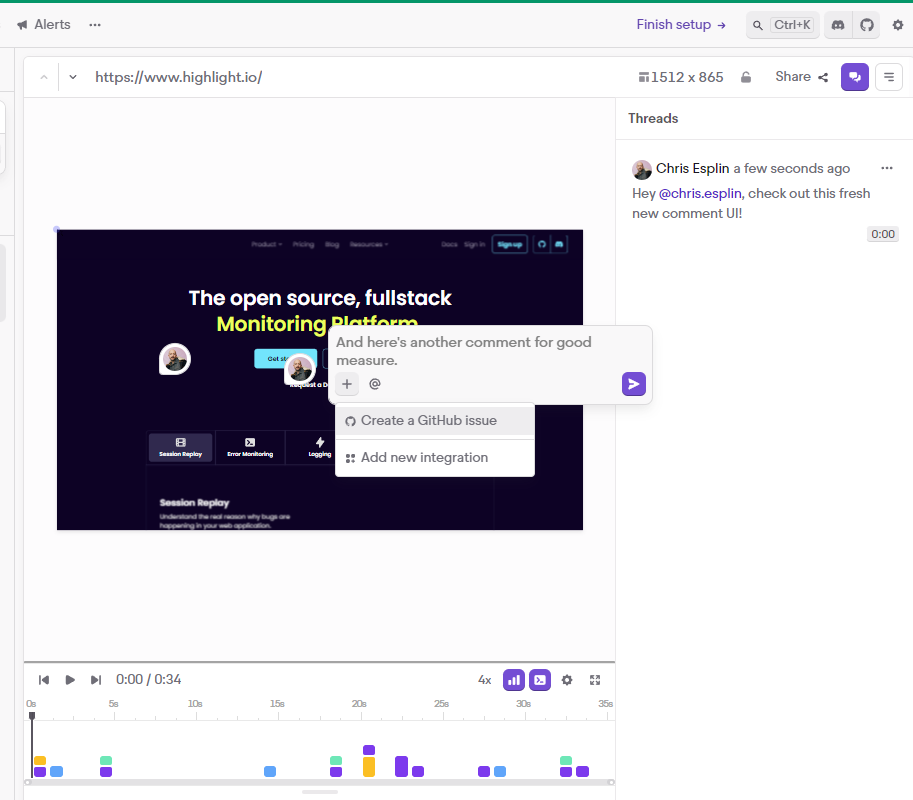Toggle the timeline histogram view
Image resolution: width=913 pixels, height=800 pixels.
(x=513, y=679)
